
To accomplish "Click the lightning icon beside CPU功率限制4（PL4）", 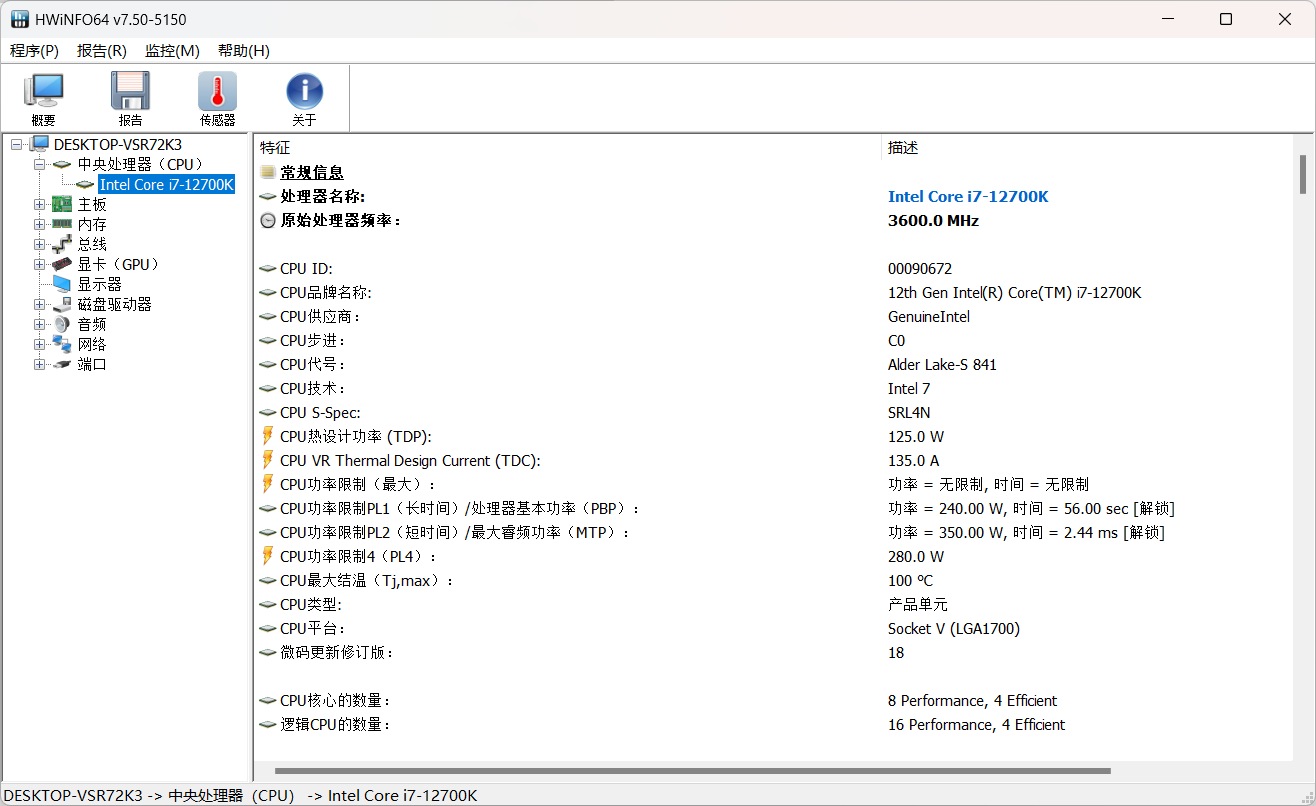I will point(267,556).
